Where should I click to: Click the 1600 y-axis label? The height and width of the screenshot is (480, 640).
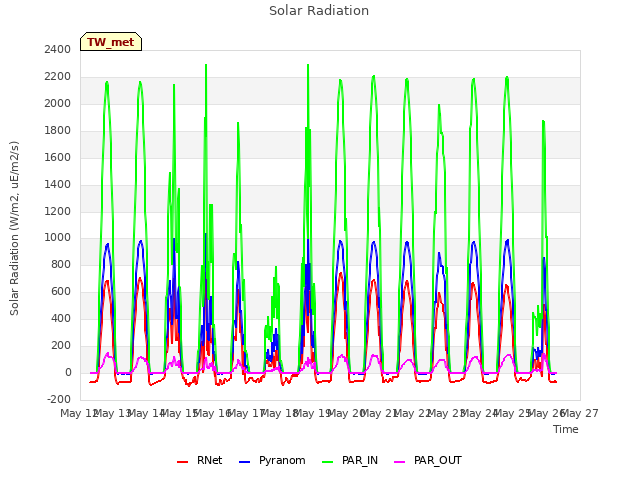(58, 157)
